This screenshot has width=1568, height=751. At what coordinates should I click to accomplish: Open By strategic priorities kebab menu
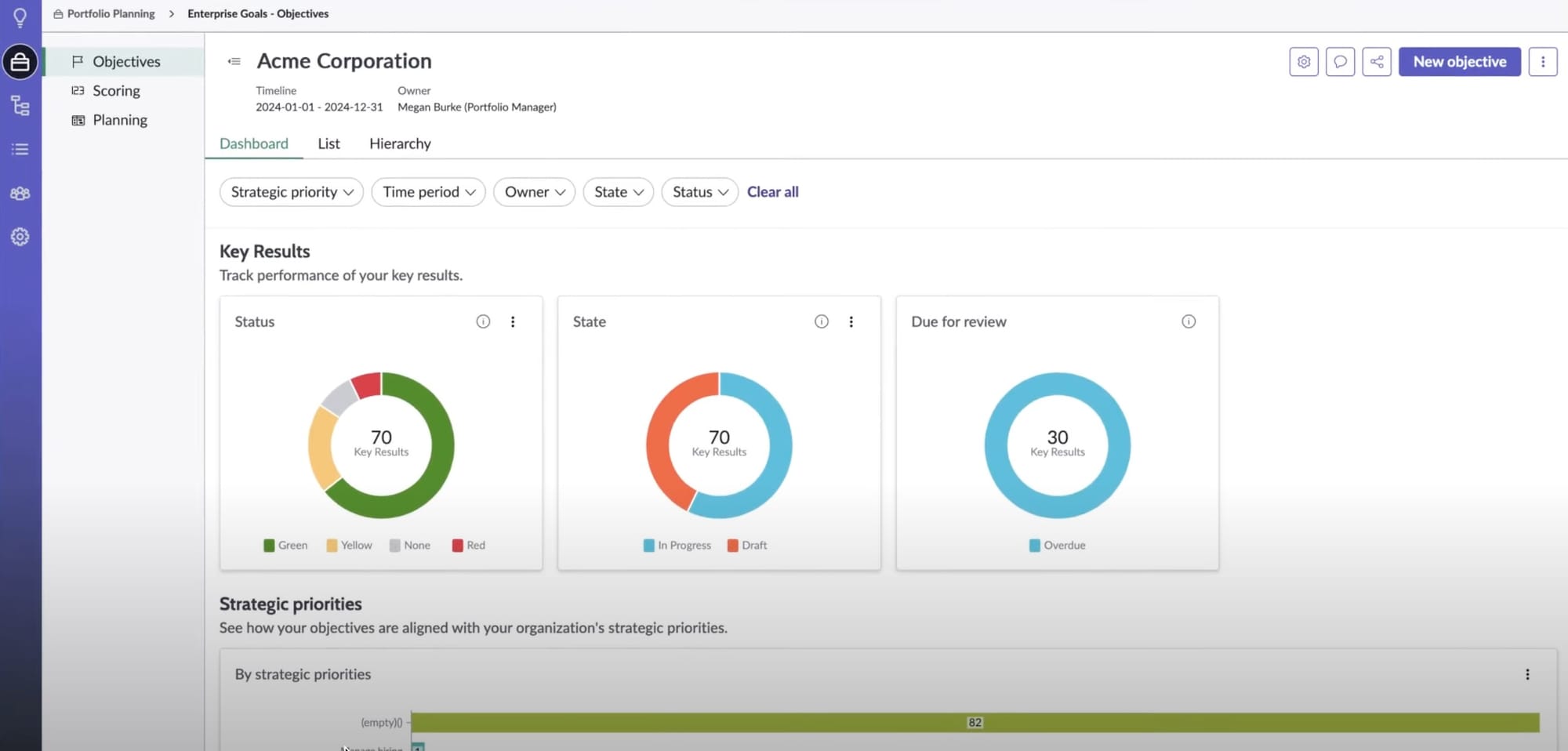coord(1527,674)
